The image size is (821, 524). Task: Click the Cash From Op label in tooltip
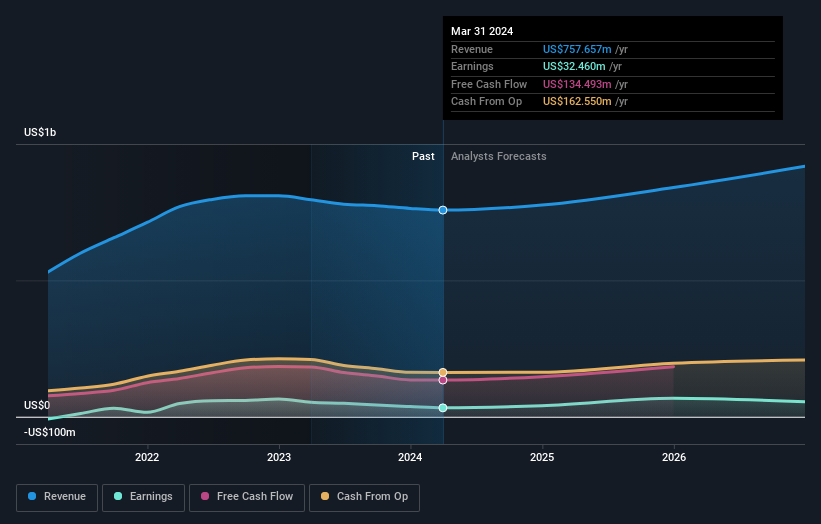[486, 102]
